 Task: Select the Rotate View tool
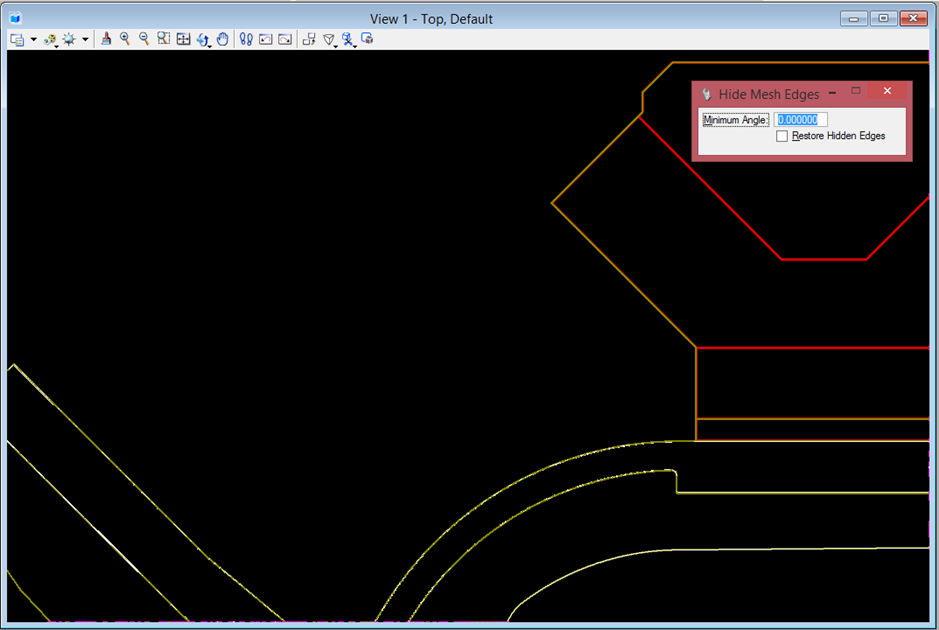point(203,40)
